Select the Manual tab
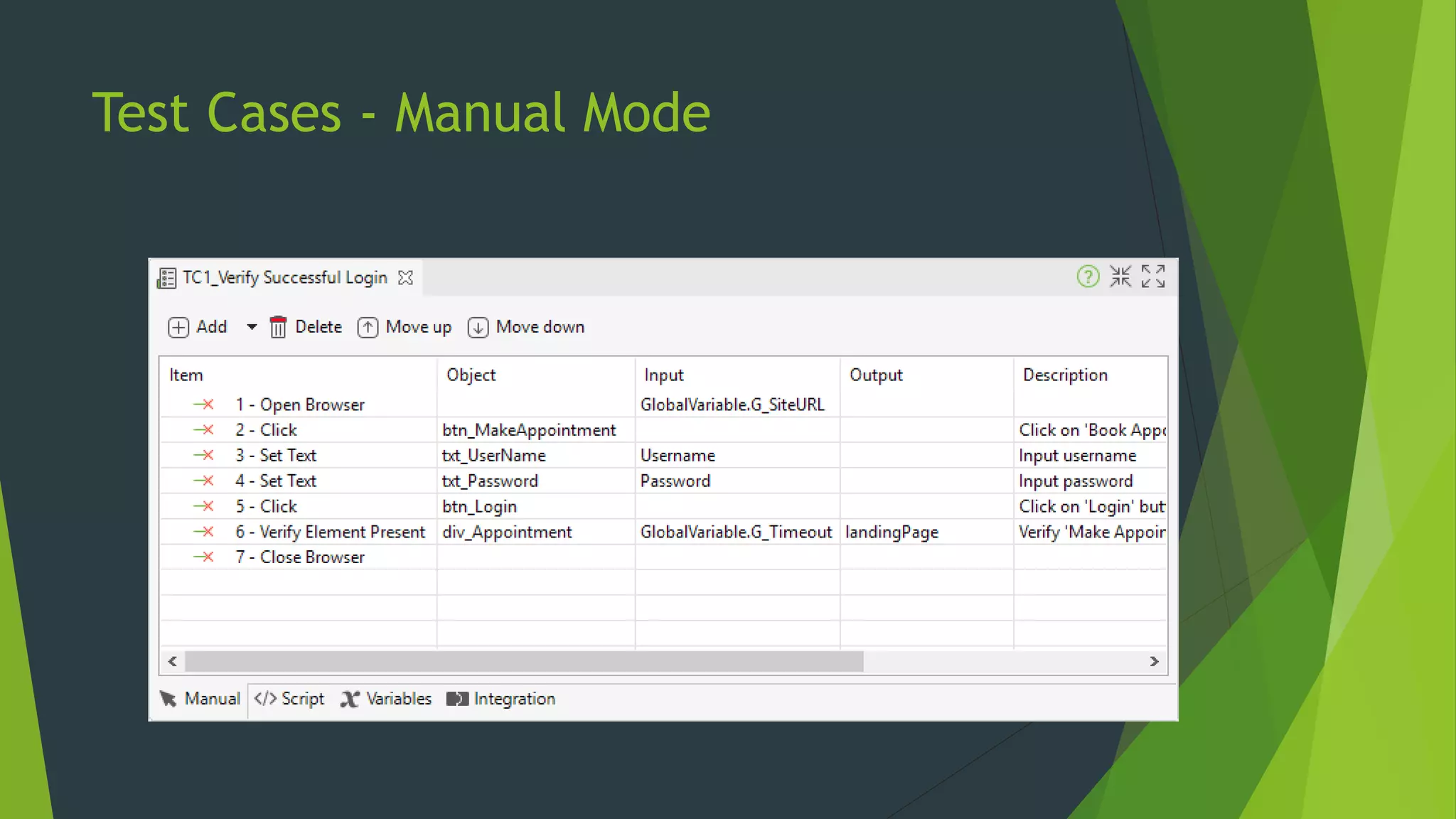The width and height of the screenshot is (1456, 819). [200, 699]
